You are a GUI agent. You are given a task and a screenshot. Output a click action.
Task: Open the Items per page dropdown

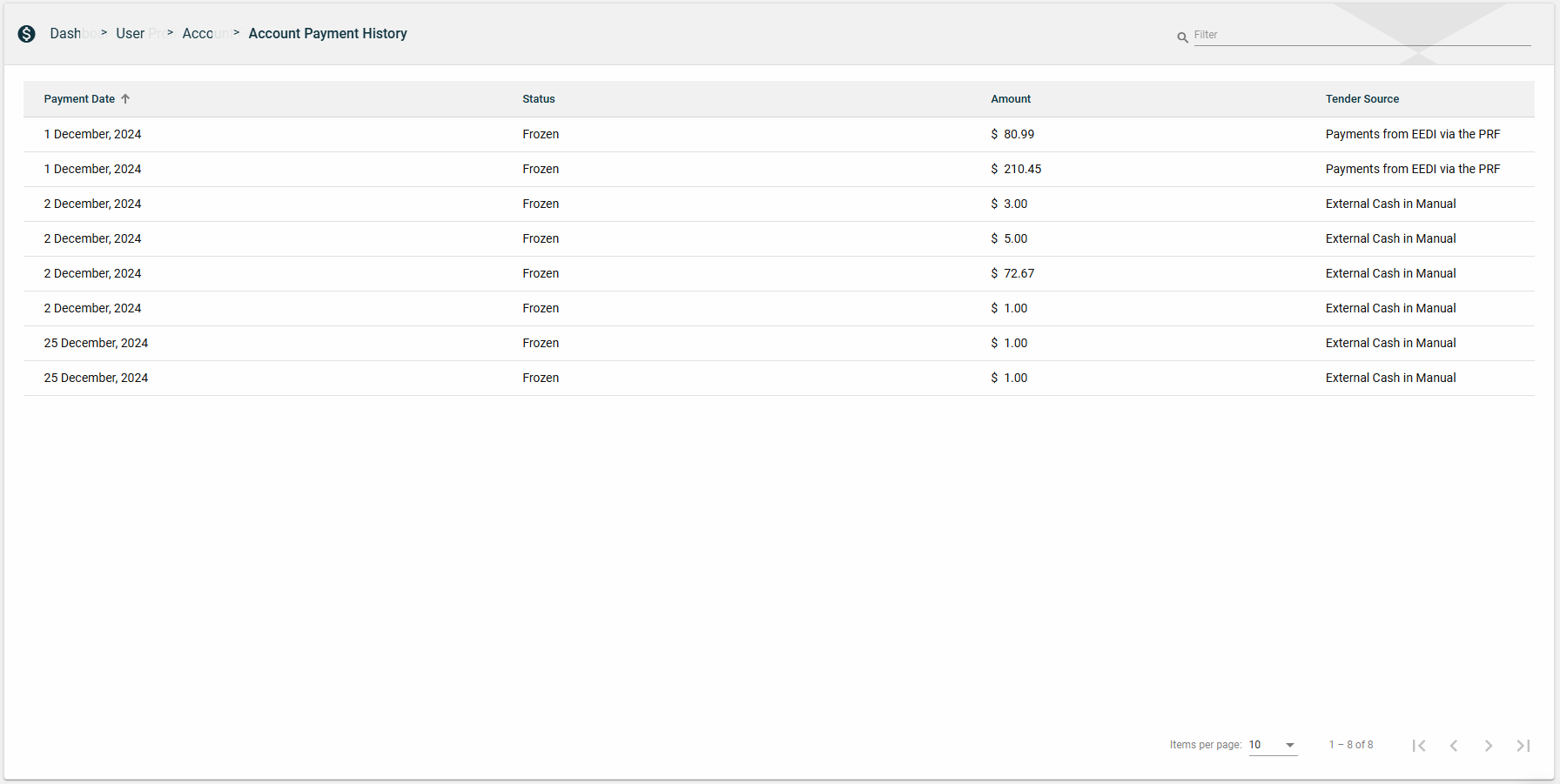(x=1273, y=745)
